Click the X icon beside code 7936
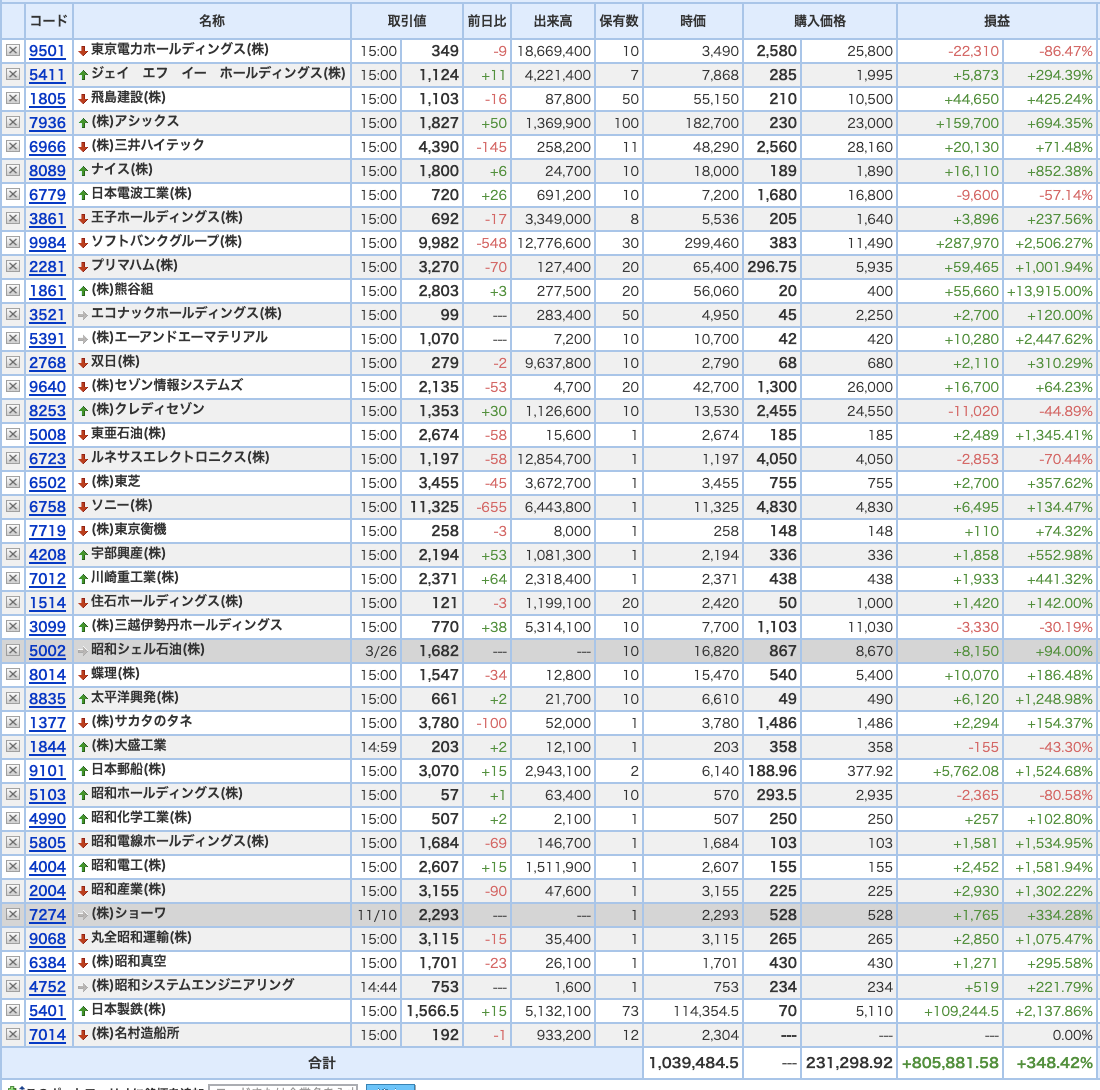1100x1090 pixels. [13, 122]
